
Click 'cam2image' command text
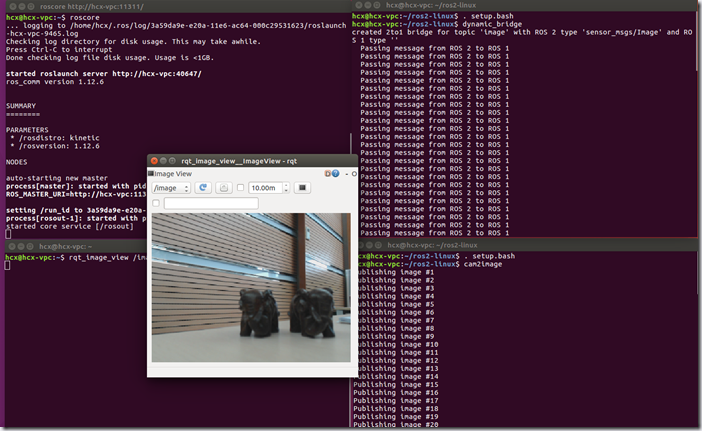click(x=483, y=264)
